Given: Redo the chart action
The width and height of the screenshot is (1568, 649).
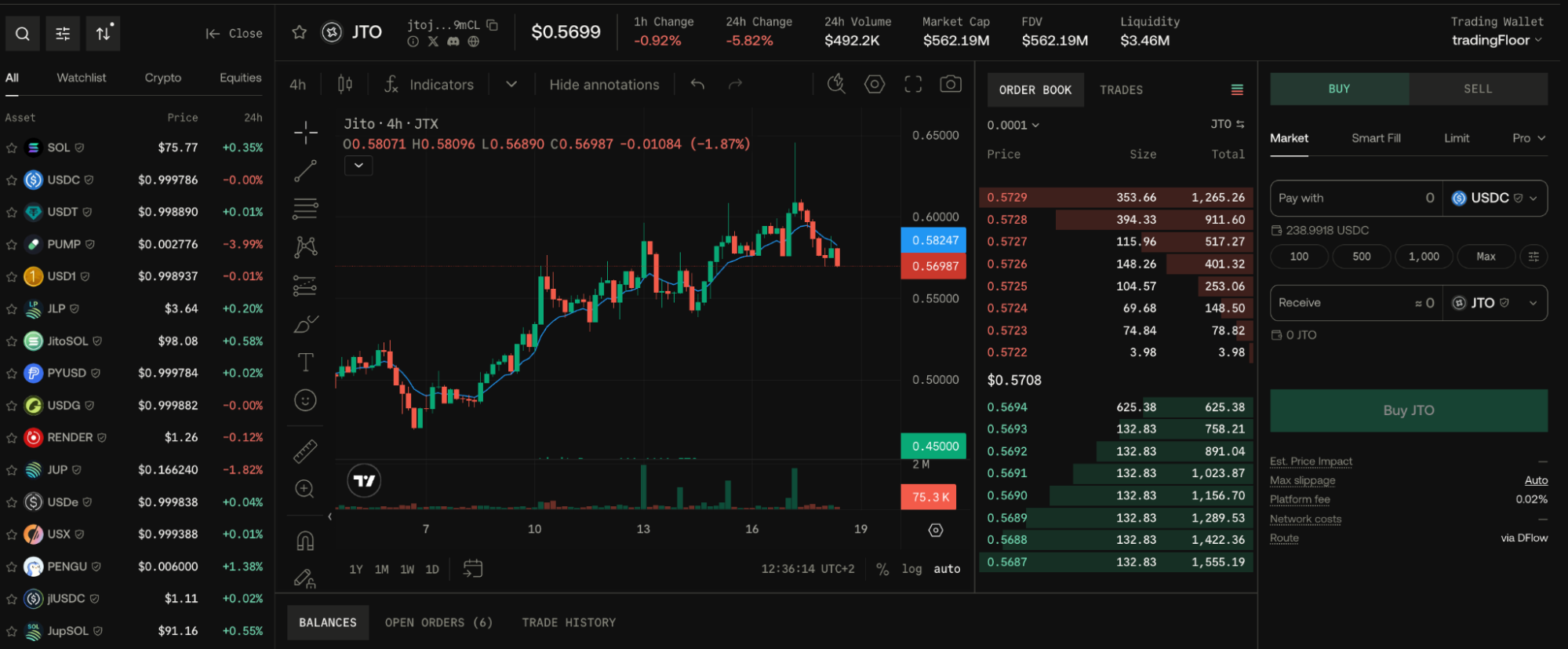Looking at the screenshot, I should [735, 84].
